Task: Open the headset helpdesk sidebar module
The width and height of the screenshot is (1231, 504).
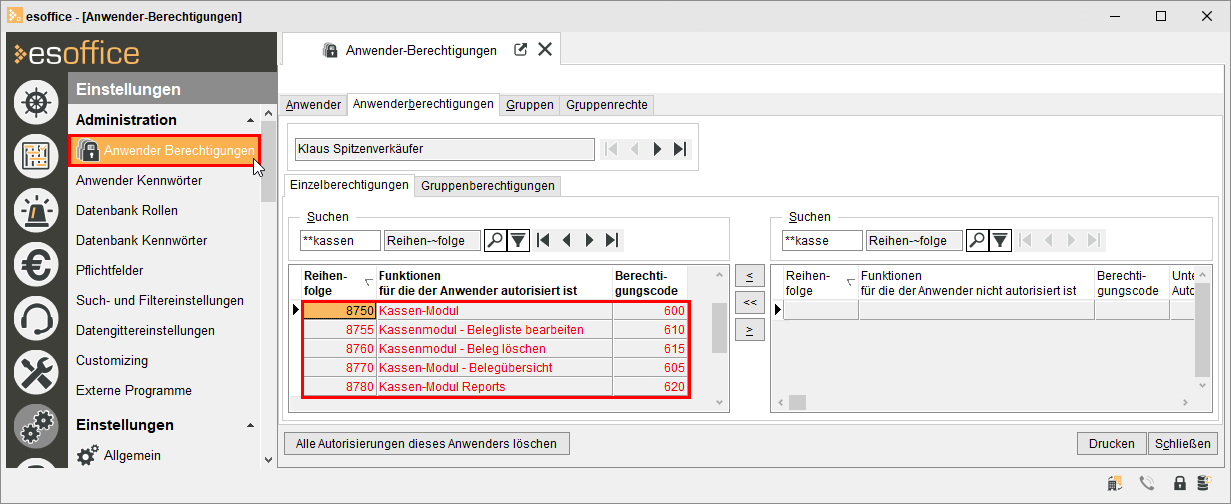Action: pos(35,317)
